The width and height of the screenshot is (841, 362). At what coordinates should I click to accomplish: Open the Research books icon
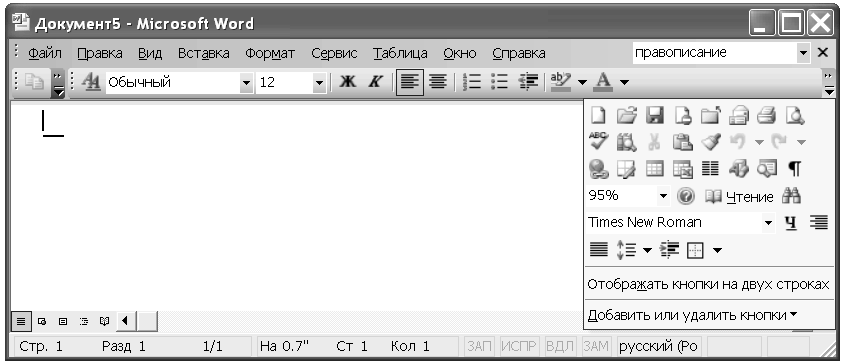(626, 142)
